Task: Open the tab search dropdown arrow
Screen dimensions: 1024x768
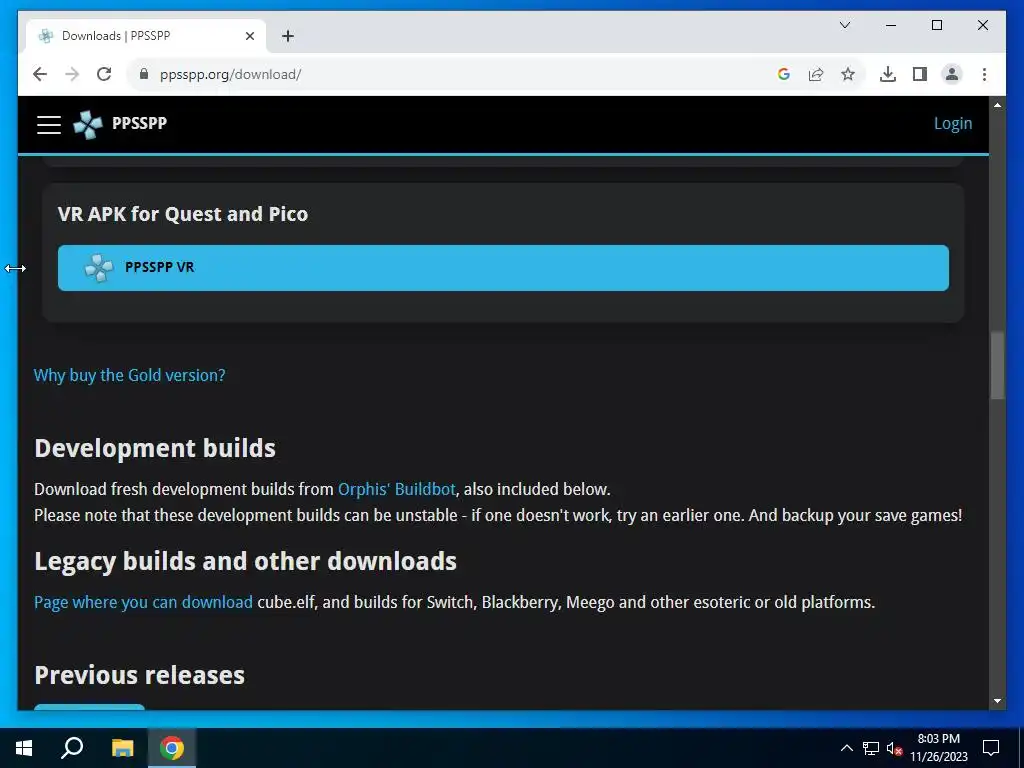Action: [844, 25]
